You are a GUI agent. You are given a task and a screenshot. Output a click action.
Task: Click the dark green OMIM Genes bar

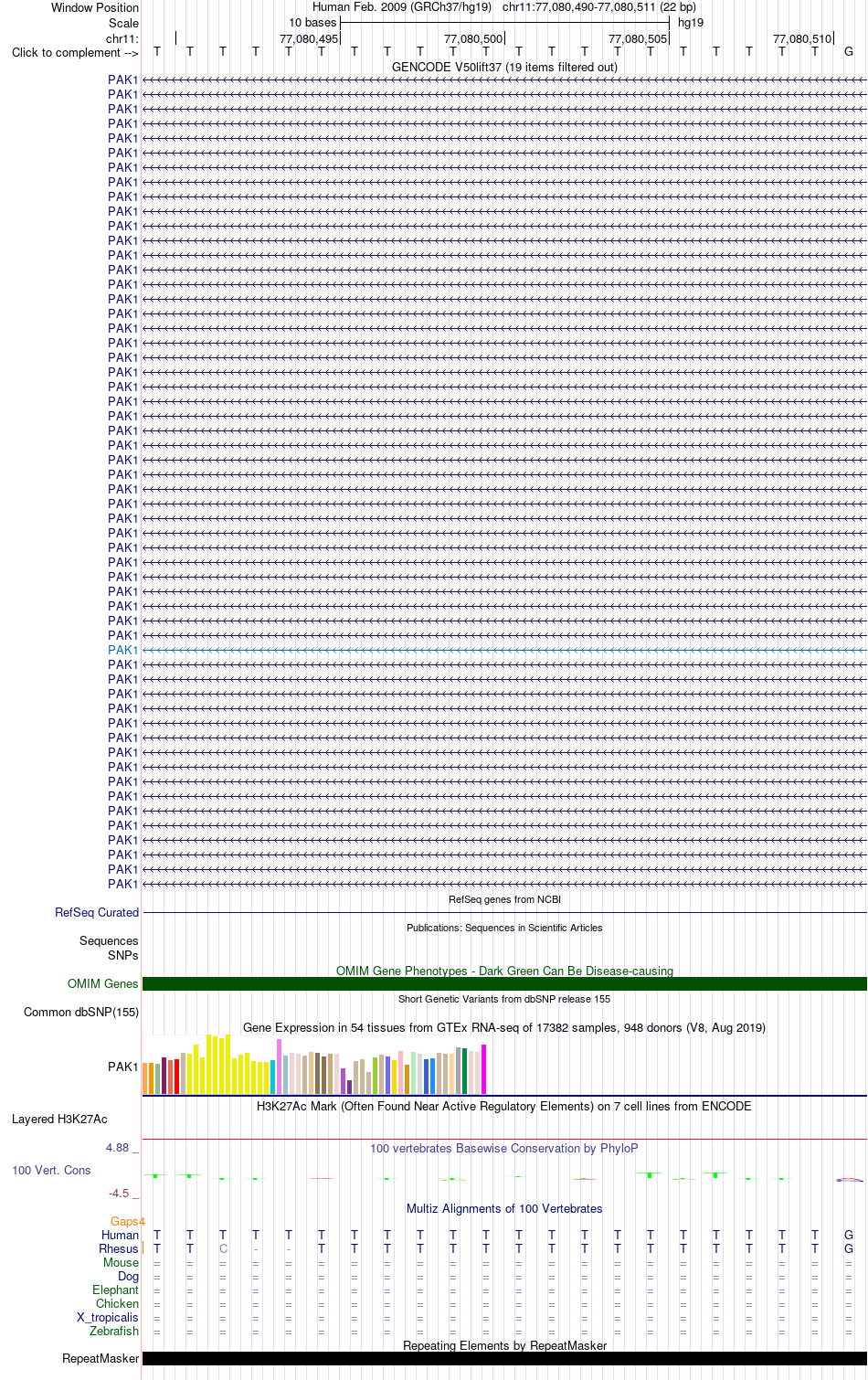(x=504, y=983)
